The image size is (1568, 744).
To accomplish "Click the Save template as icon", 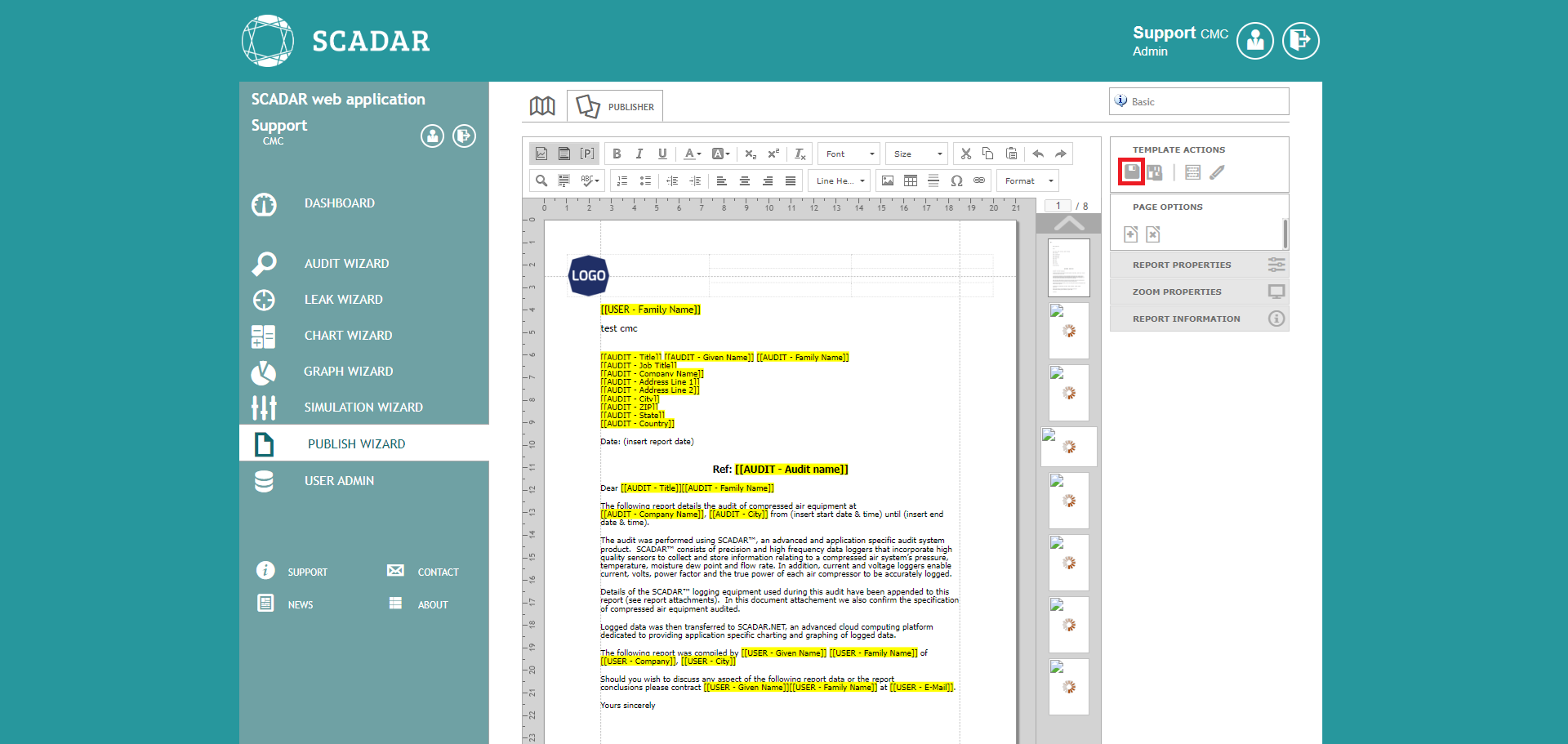I will tap(1154, 172).
